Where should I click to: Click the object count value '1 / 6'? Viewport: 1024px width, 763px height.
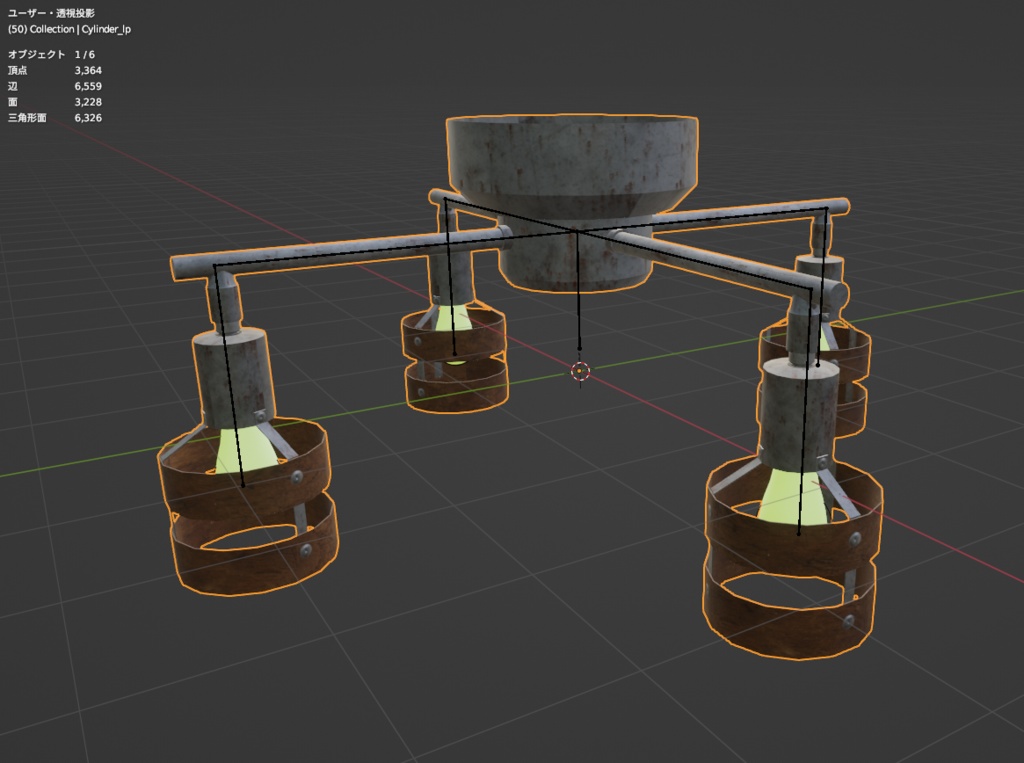click(85, 54)
